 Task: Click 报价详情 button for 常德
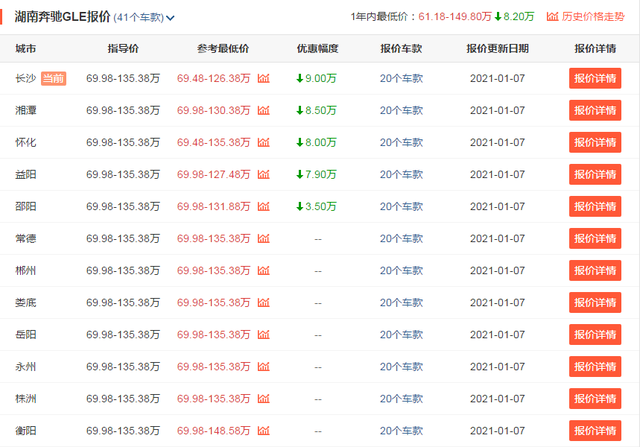[595, 238]
